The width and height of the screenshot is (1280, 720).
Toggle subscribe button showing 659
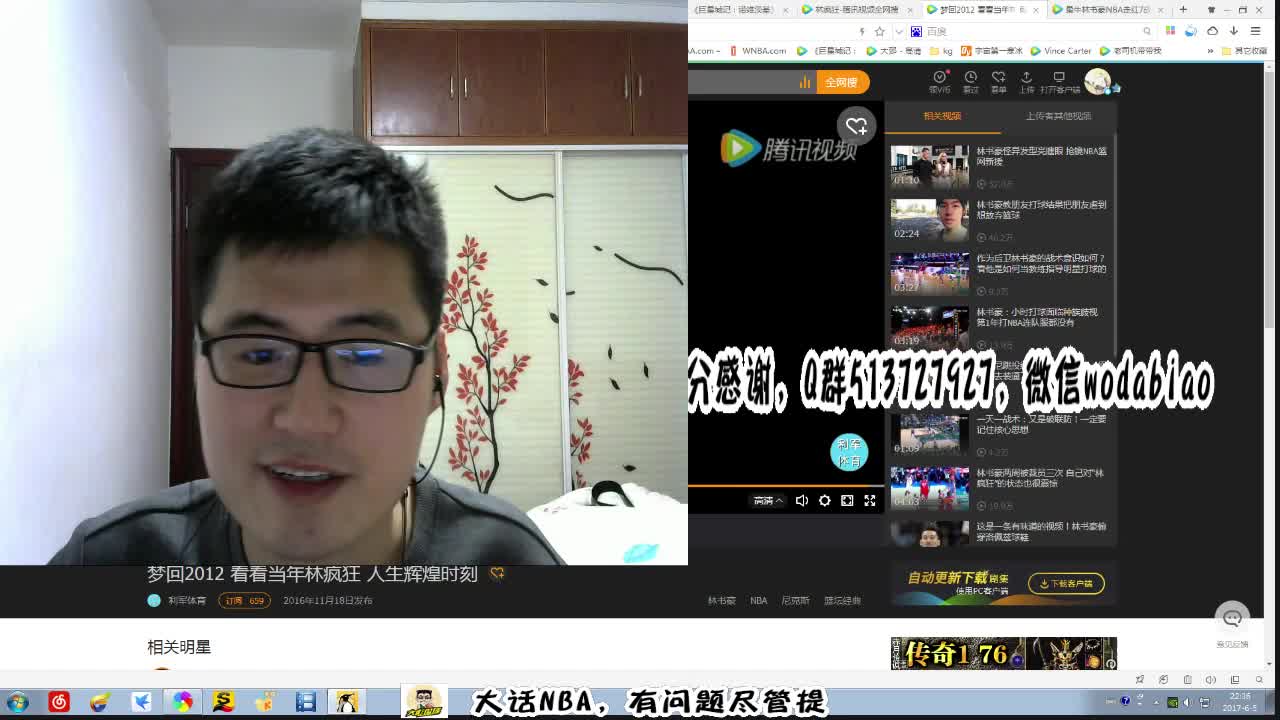(244, 601)
